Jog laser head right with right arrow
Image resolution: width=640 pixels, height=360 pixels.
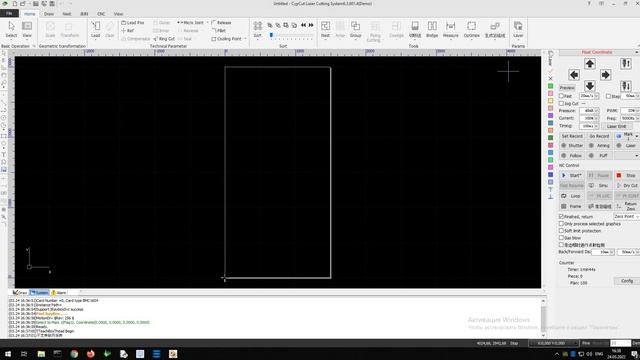605,75
